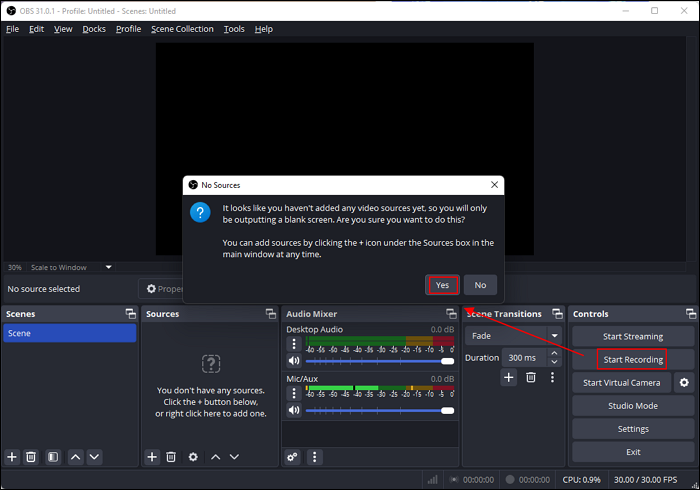Move source down arrow in Sources dock

coord(234,457)
